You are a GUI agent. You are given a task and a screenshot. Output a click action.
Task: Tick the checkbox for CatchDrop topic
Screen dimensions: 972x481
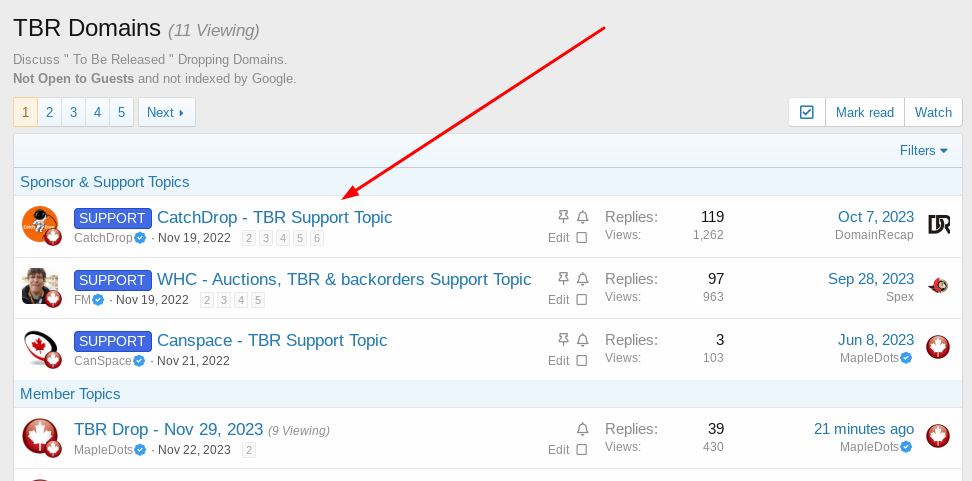pyautogui.click(x=581, y=237)
